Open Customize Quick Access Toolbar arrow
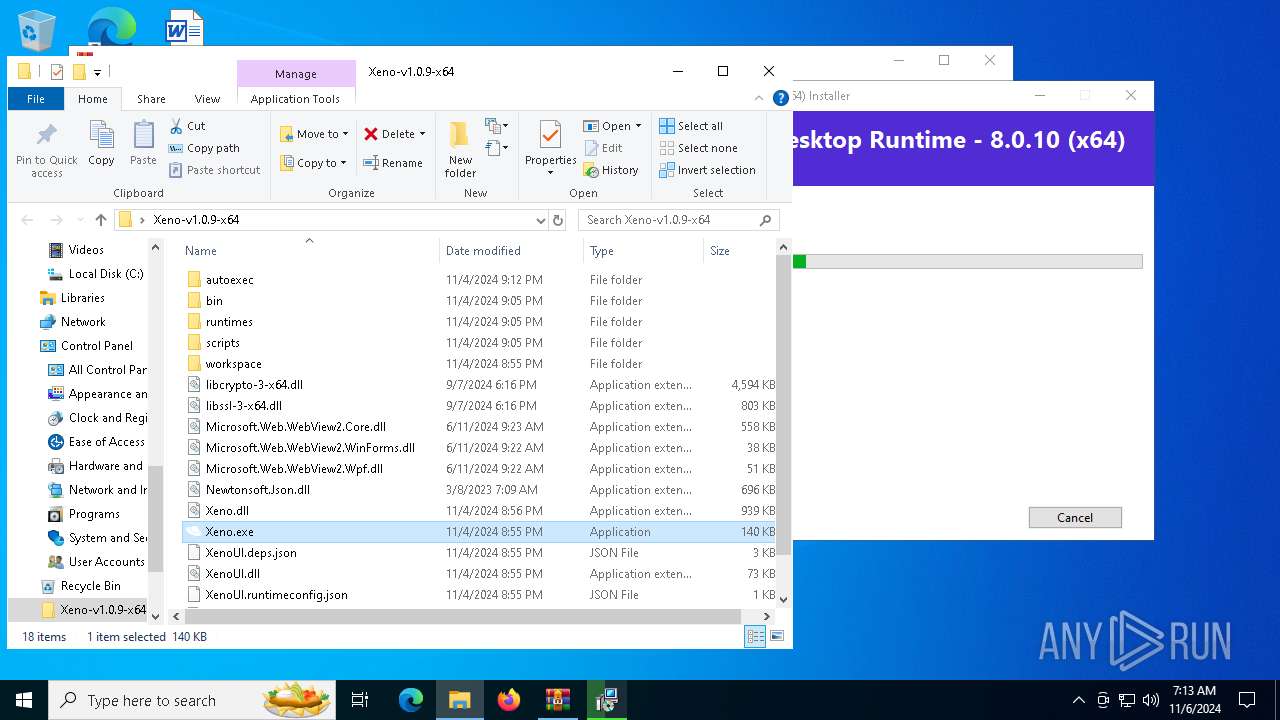The image size is (1280, 720). coord(97,72)
